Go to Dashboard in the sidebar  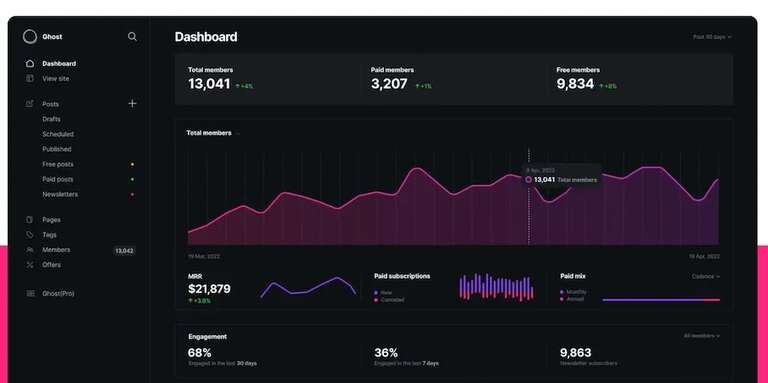[x=59, y=64]
